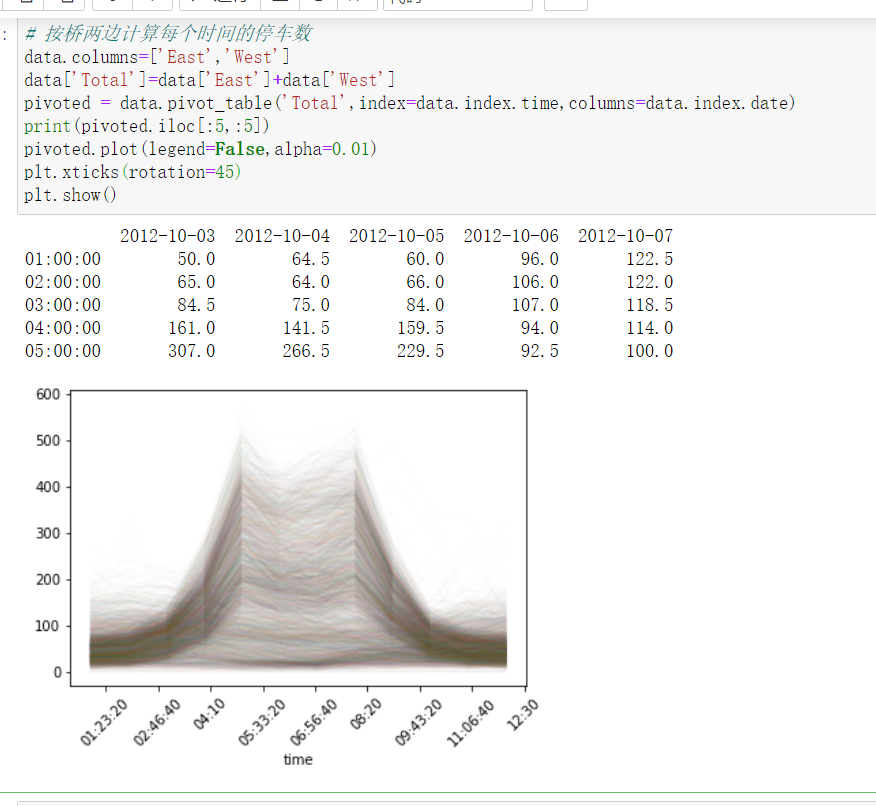Click the 2012-10-06 column header
Screen dimensions: 876x806
[x=511, y=236]
